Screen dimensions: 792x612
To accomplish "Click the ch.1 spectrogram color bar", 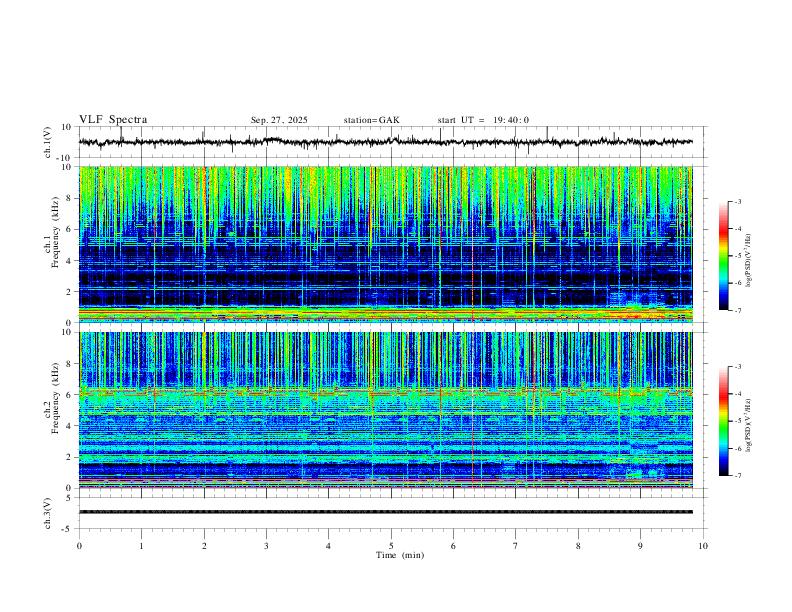I will point(723,256).
